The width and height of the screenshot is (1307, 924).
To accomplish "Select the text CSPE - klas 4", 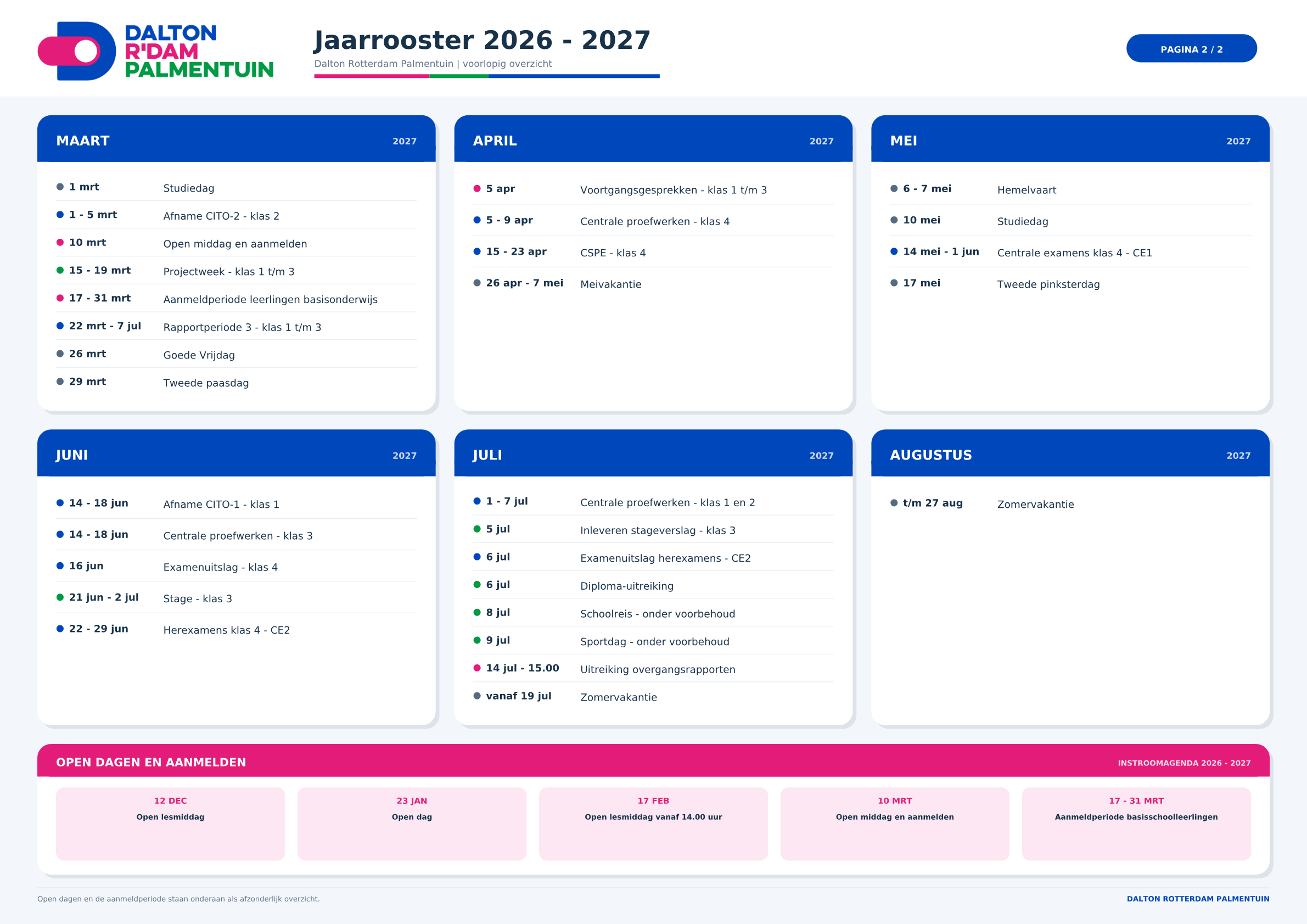I will (x=613, y=253).
